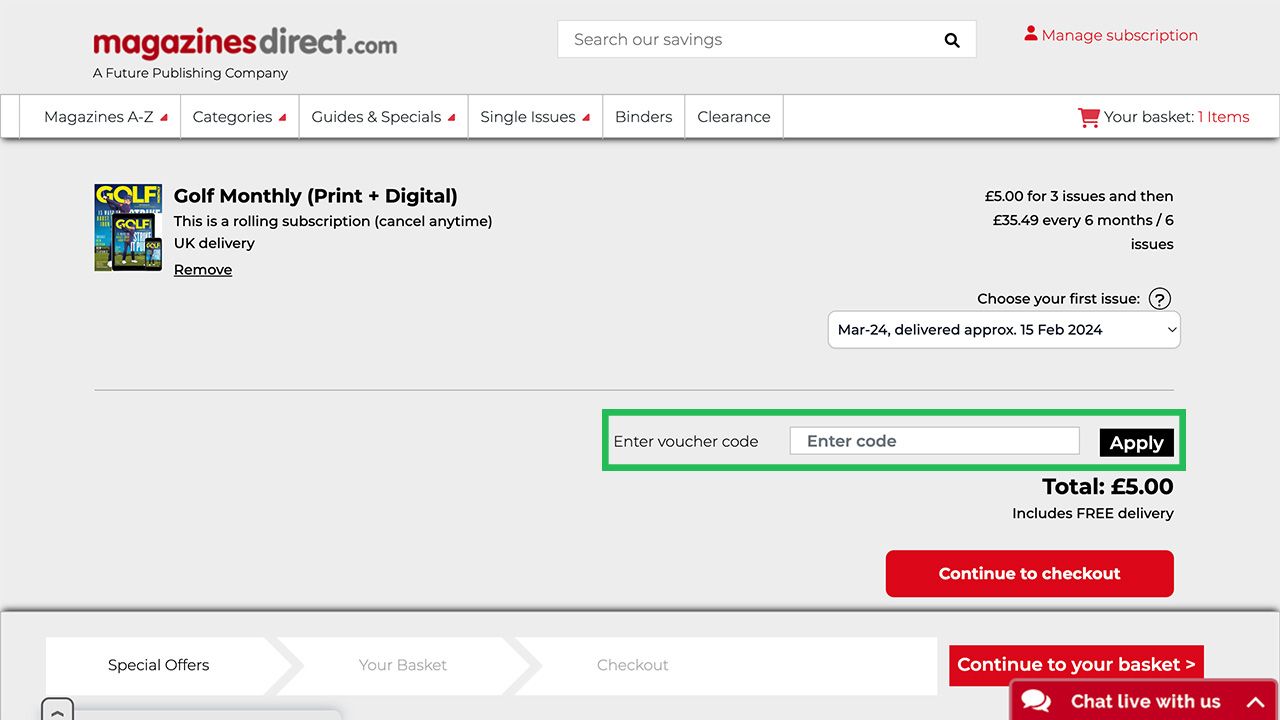Open the Categories menu
Screen dimensions: 1280x720
point(239,117)
